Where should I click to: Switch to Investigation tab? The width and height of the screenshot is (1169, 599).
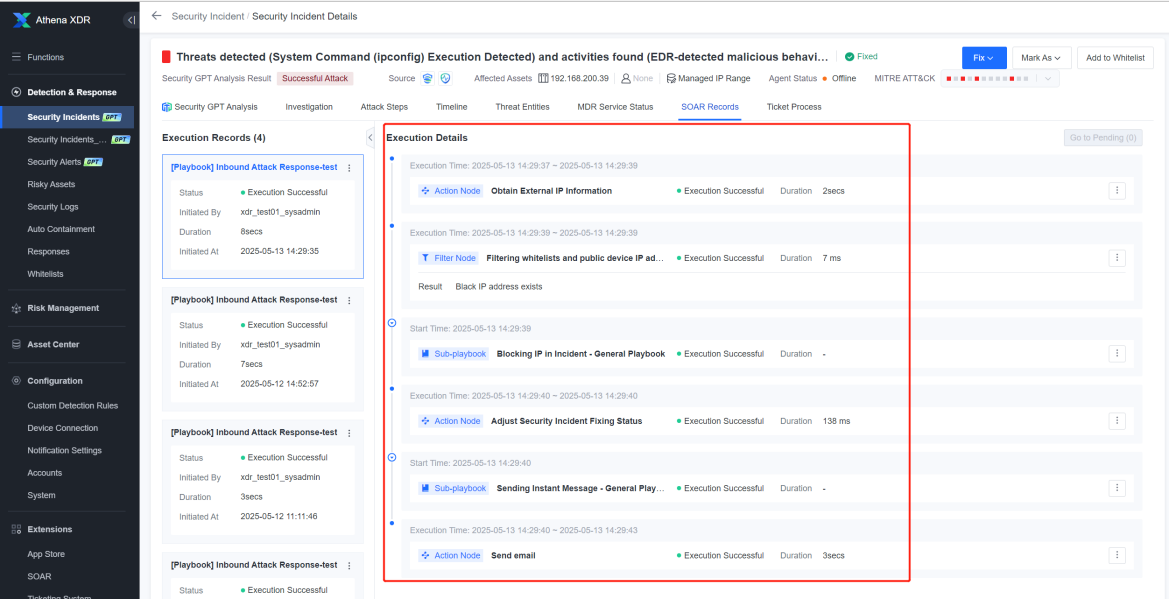coord(309,107)
